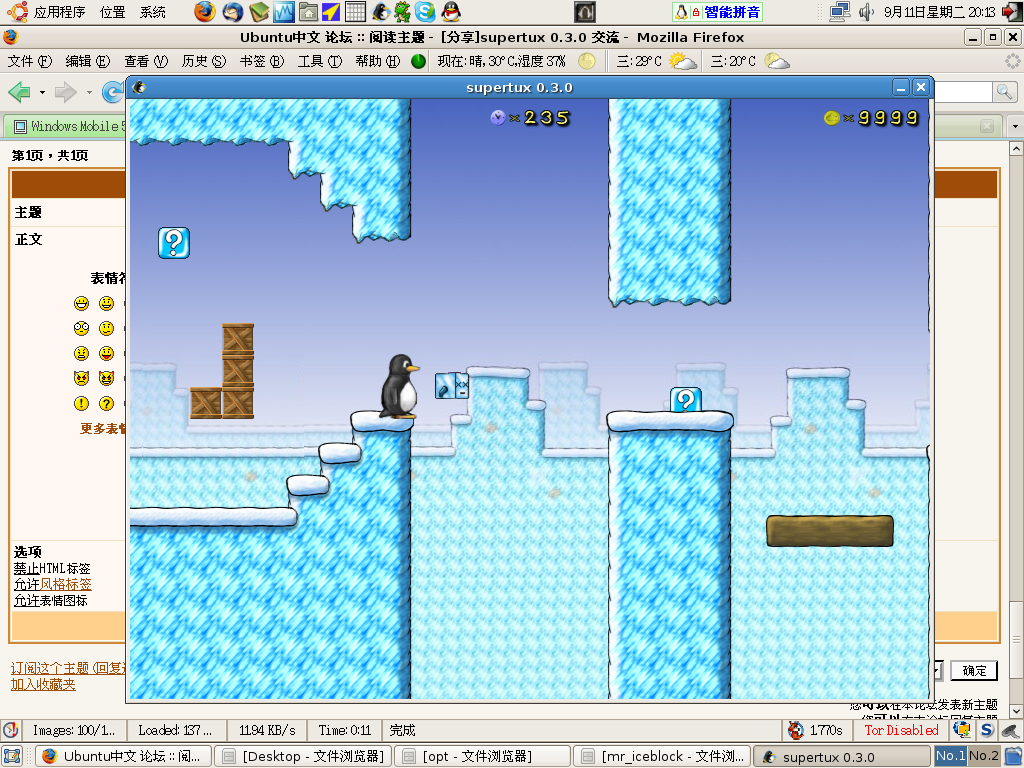
Task: Click the first smiley emoticon in forum list
Action: click(81, 303)
